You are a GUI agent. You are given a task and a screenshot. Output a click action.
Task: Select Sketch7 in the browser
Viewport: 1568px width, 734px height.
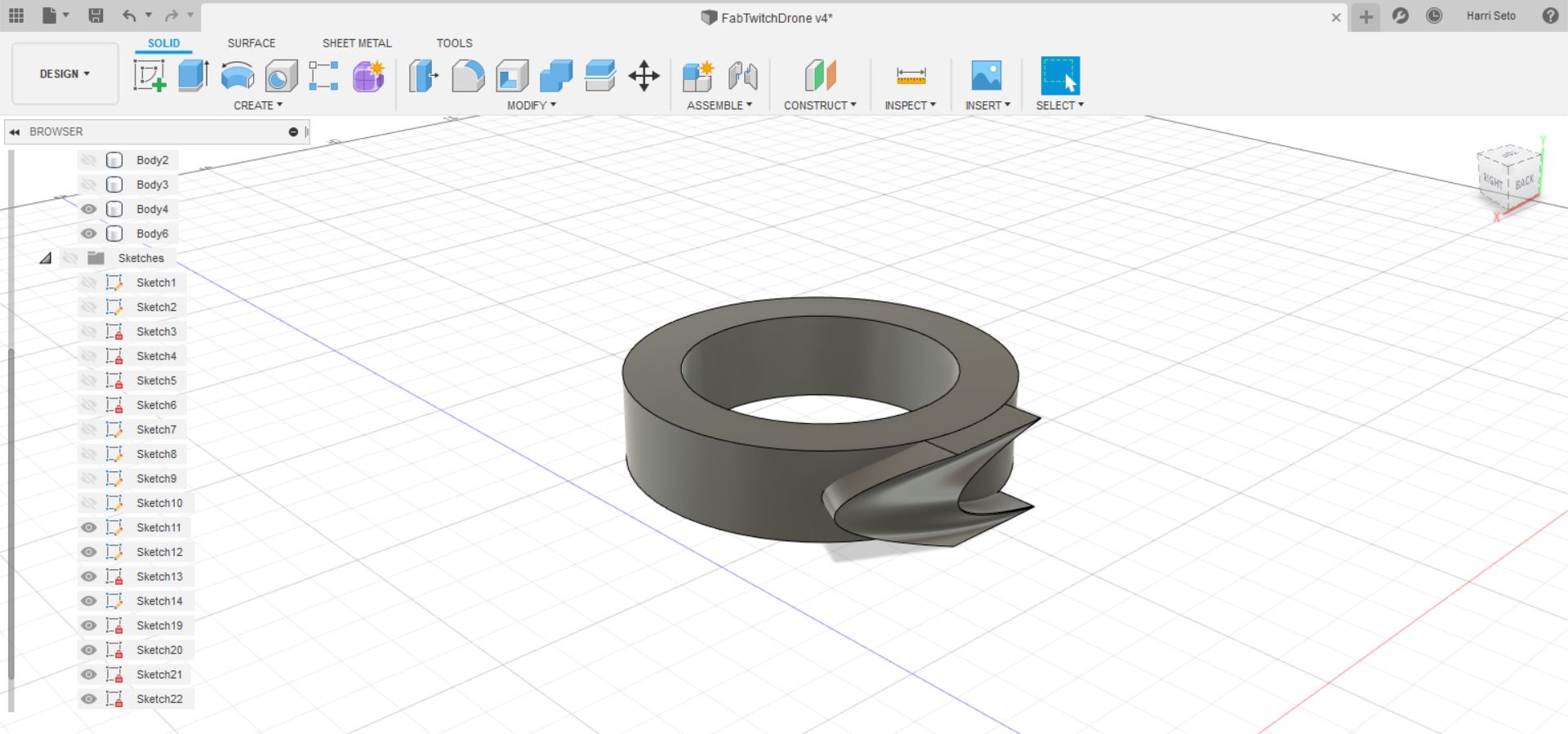point(156,429)
